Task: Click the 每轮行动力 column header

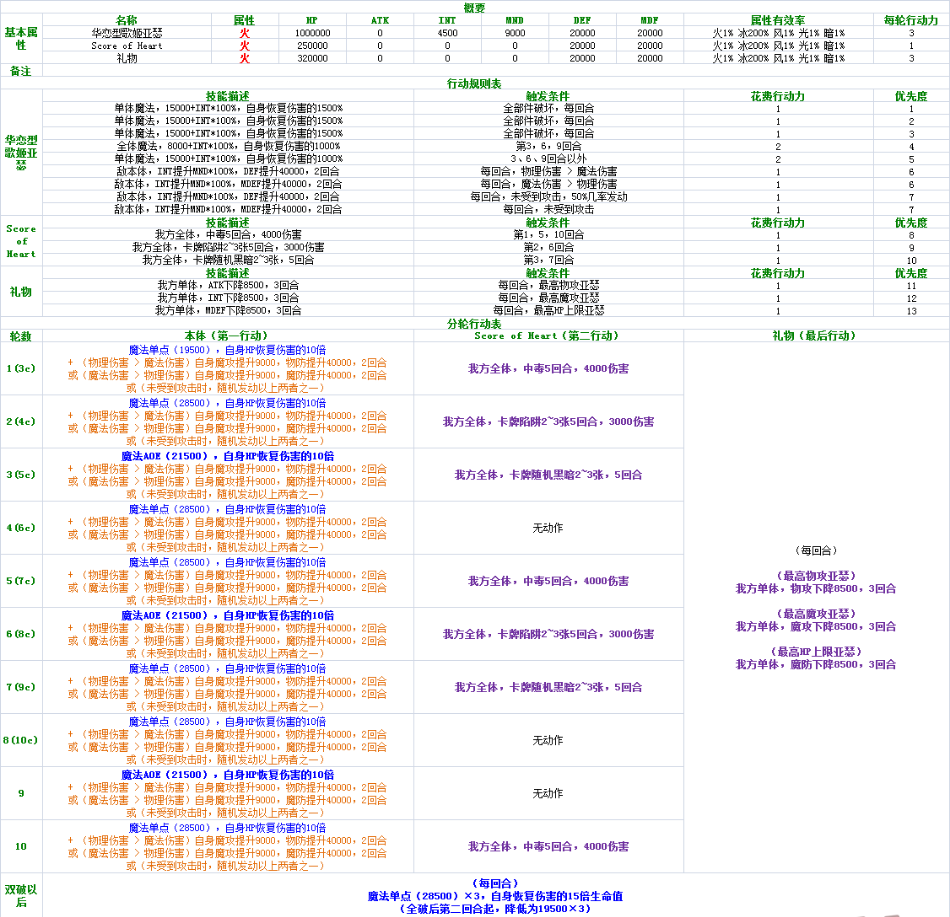Action: pyautogui.click(x=911, y=20)
